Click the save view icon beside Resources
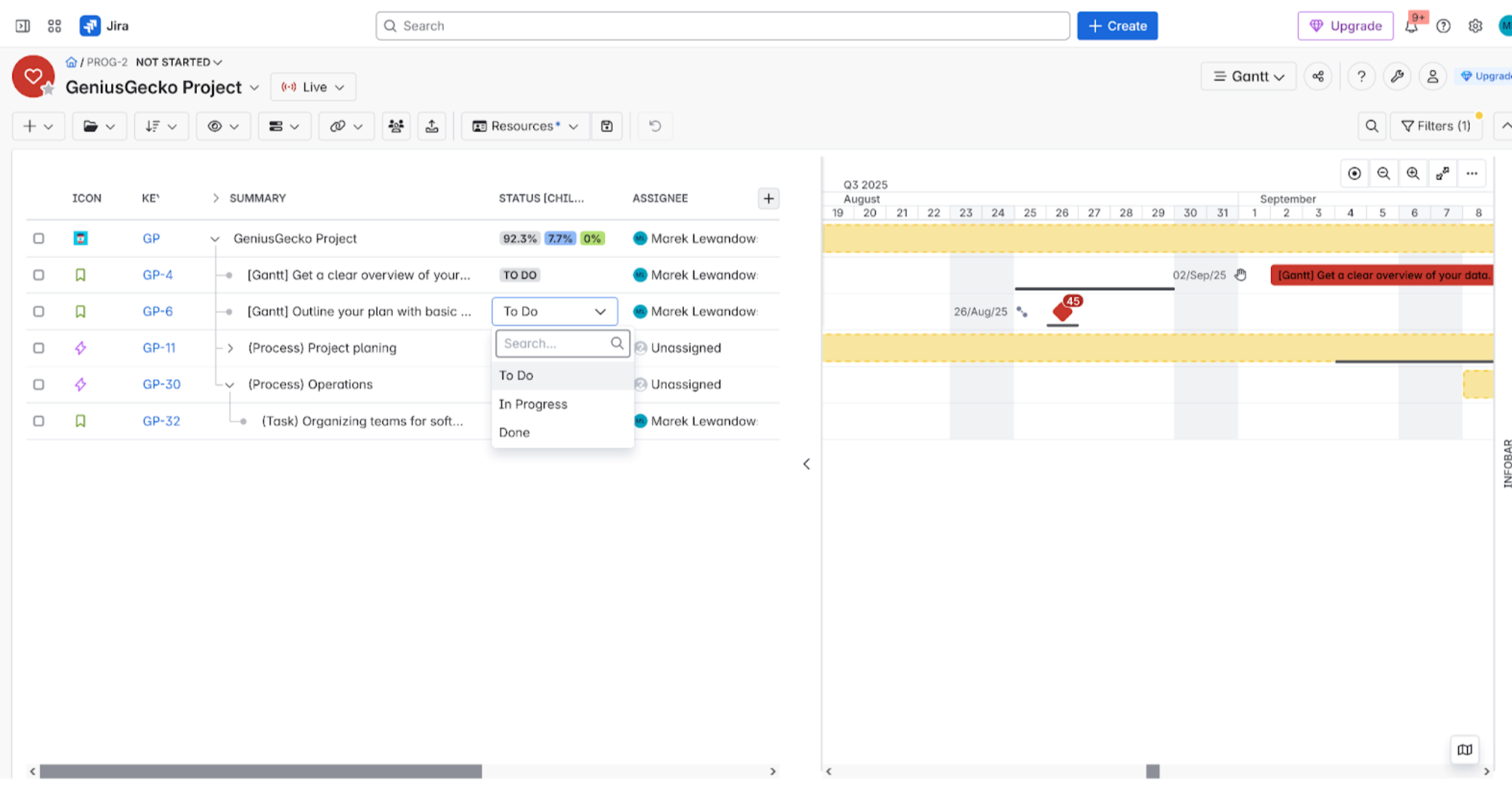This screenshot has width=1512, height=785. click(607, 126)
